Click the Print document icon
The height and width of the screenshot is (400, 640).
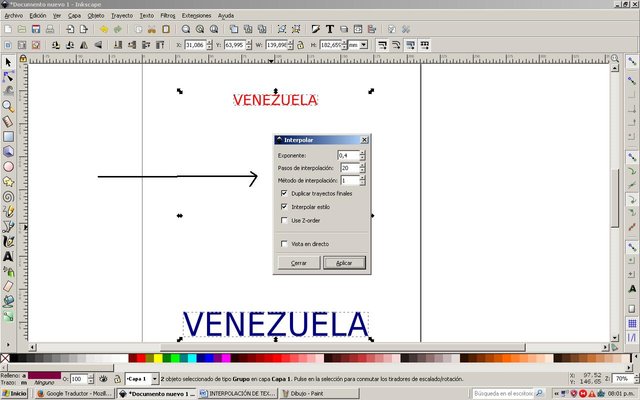[50, 29]
